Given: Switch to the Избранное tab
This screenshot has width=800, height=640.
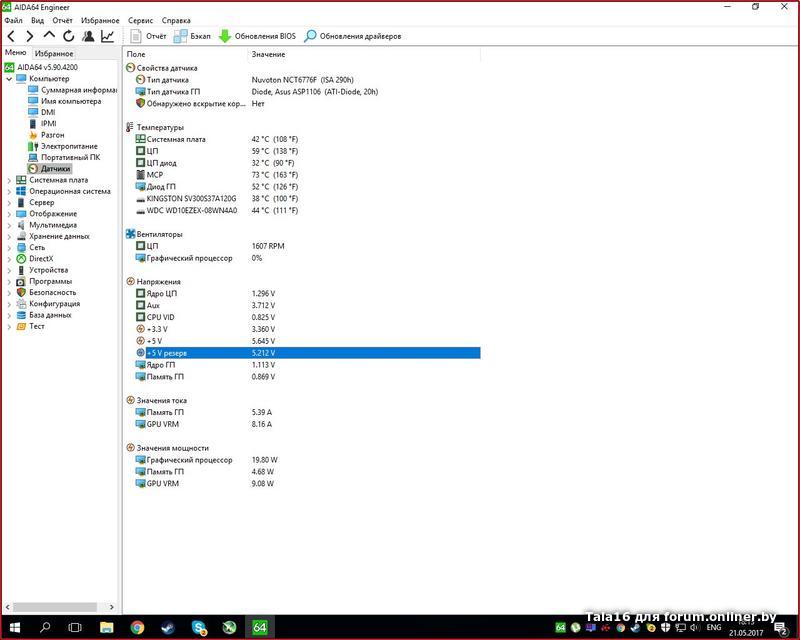Looking at the screenshot, I should tap(53, 53).
